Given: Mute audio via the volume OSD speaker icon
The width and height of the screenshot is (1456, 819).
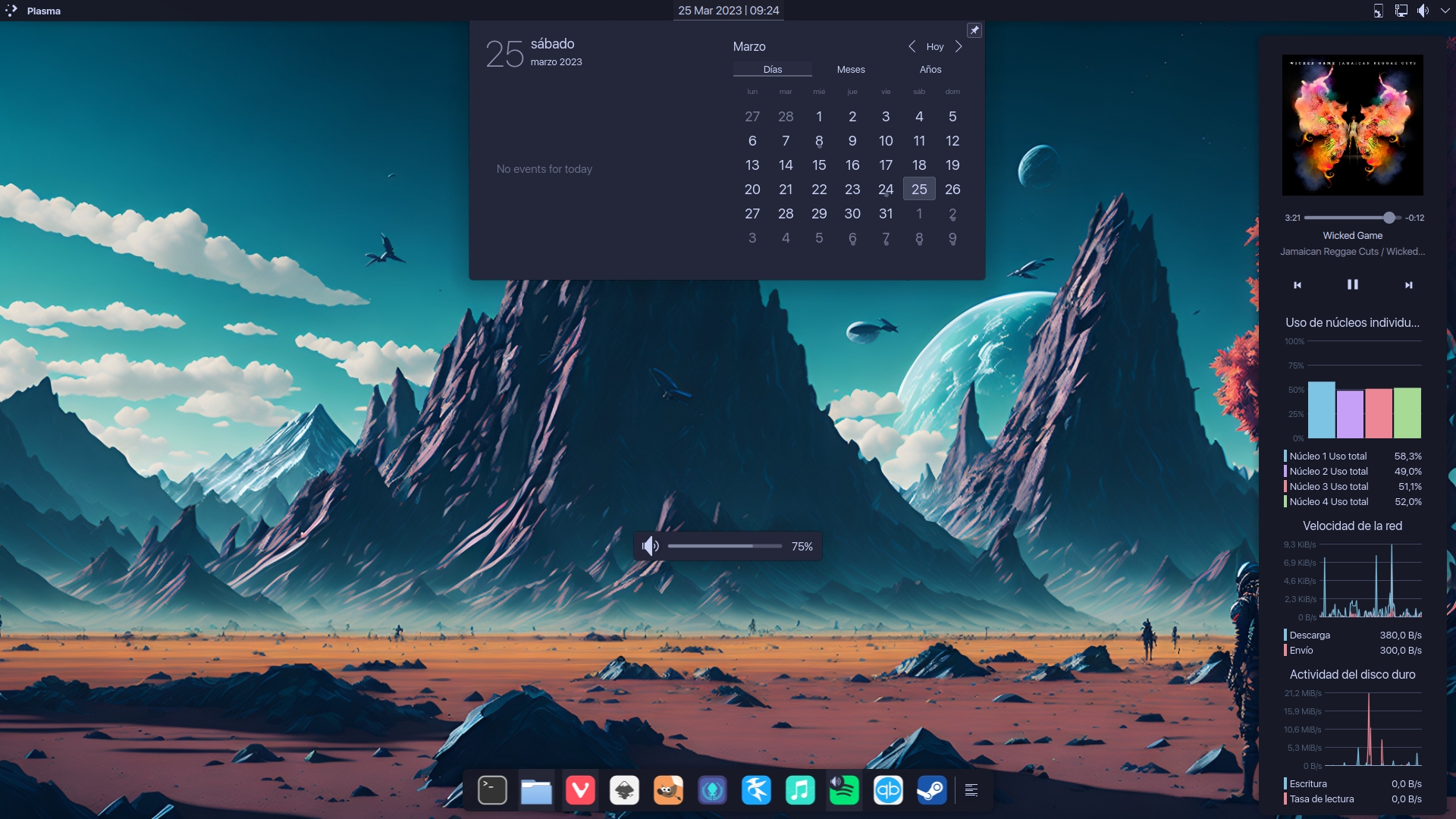Looking at the screenshot, I should 650,546.
